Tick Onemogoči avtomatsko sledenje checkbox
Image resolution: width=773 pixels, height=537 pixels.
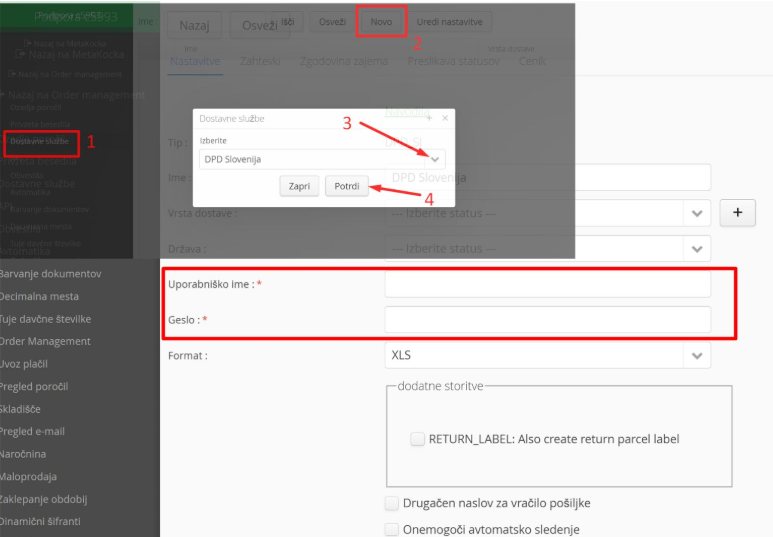(391, 530)
